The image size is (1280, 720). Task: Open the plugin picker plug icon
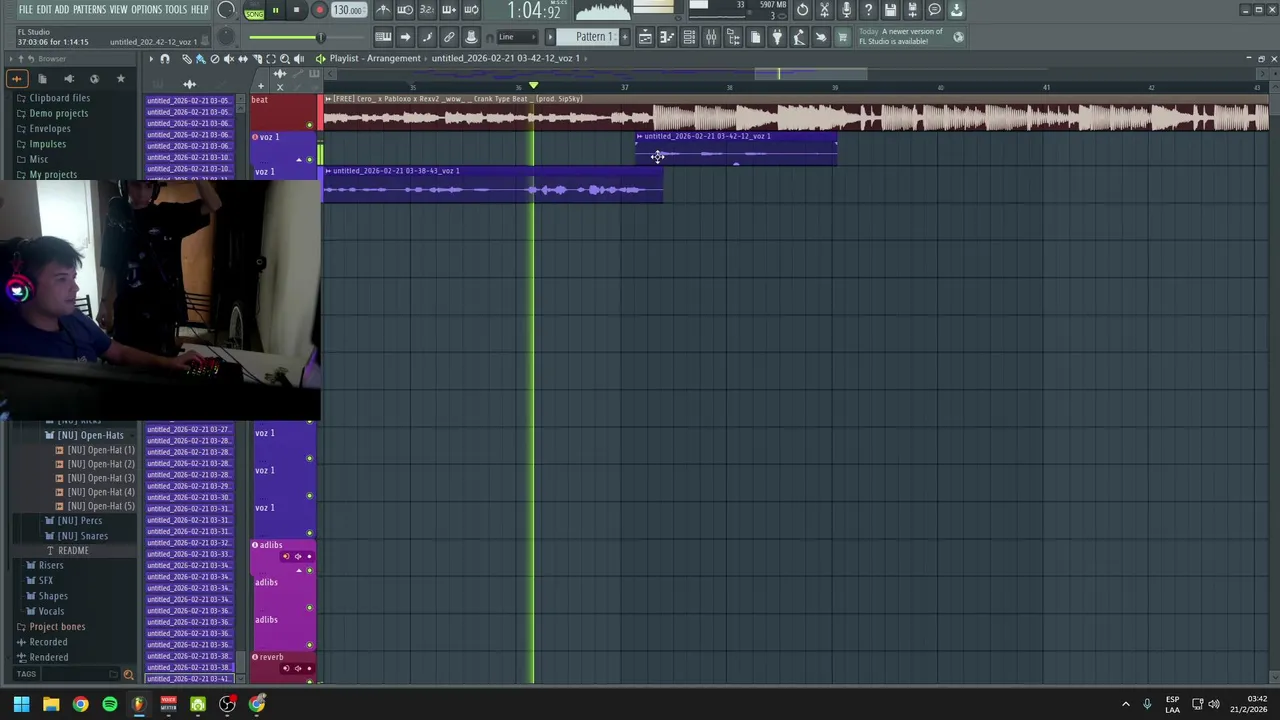click(777, 37)
